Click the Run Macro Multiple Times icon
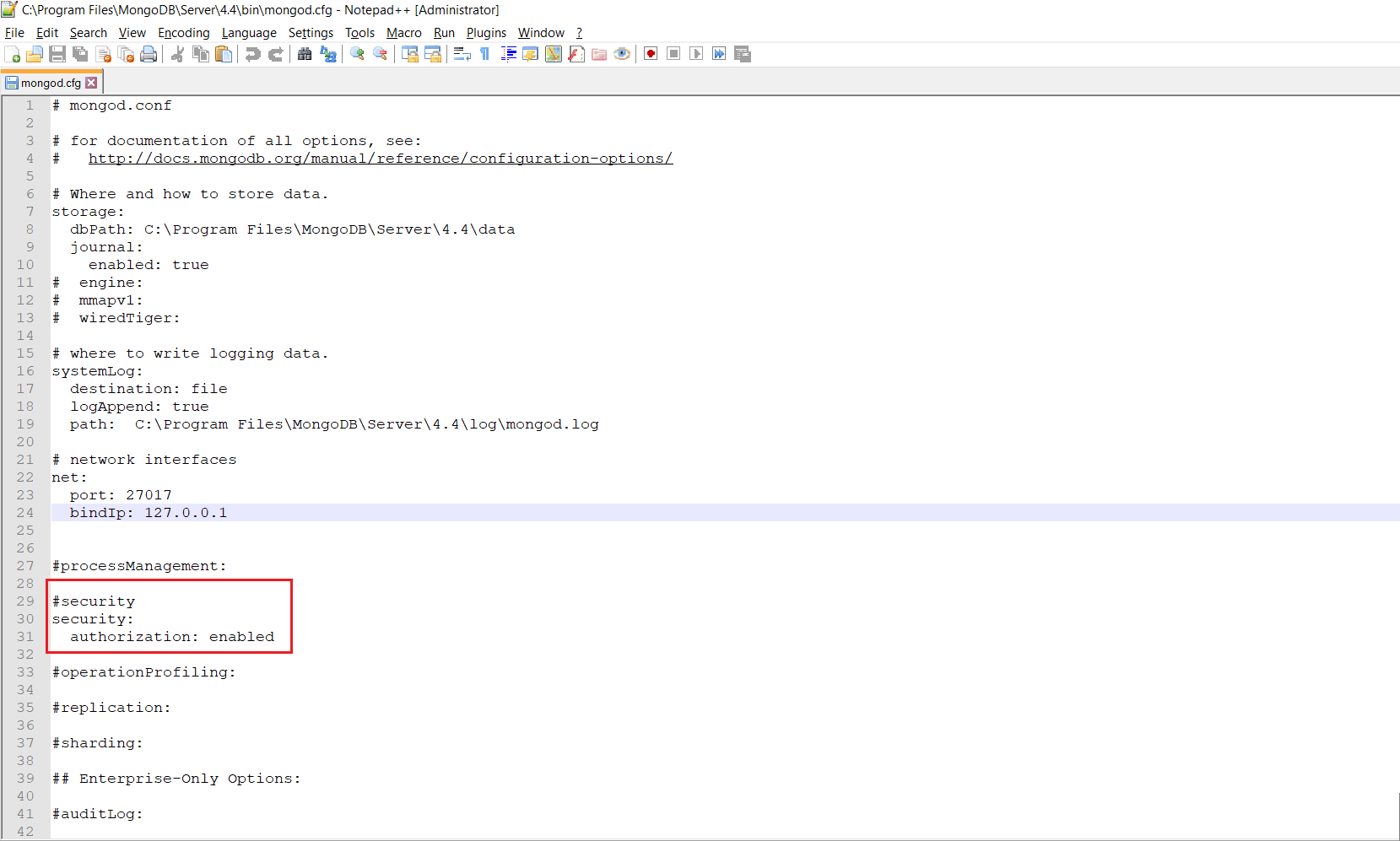 pyautogui.click(x=719, y=54)
